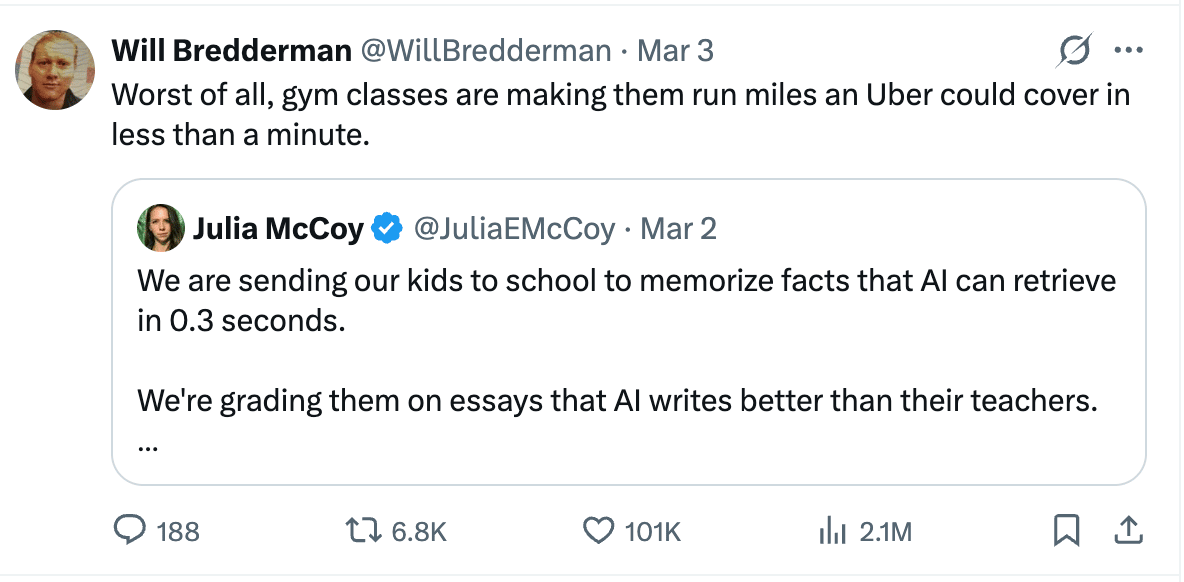Click Julia McCoy display name

pyautogui.click(x=277, y=229)
